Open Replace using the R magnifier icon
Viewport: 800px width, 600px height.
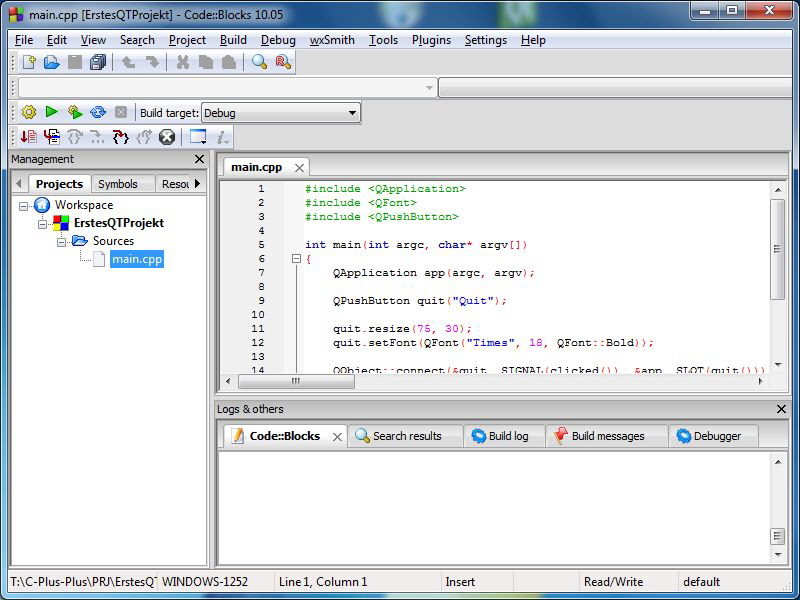[283, 61]
